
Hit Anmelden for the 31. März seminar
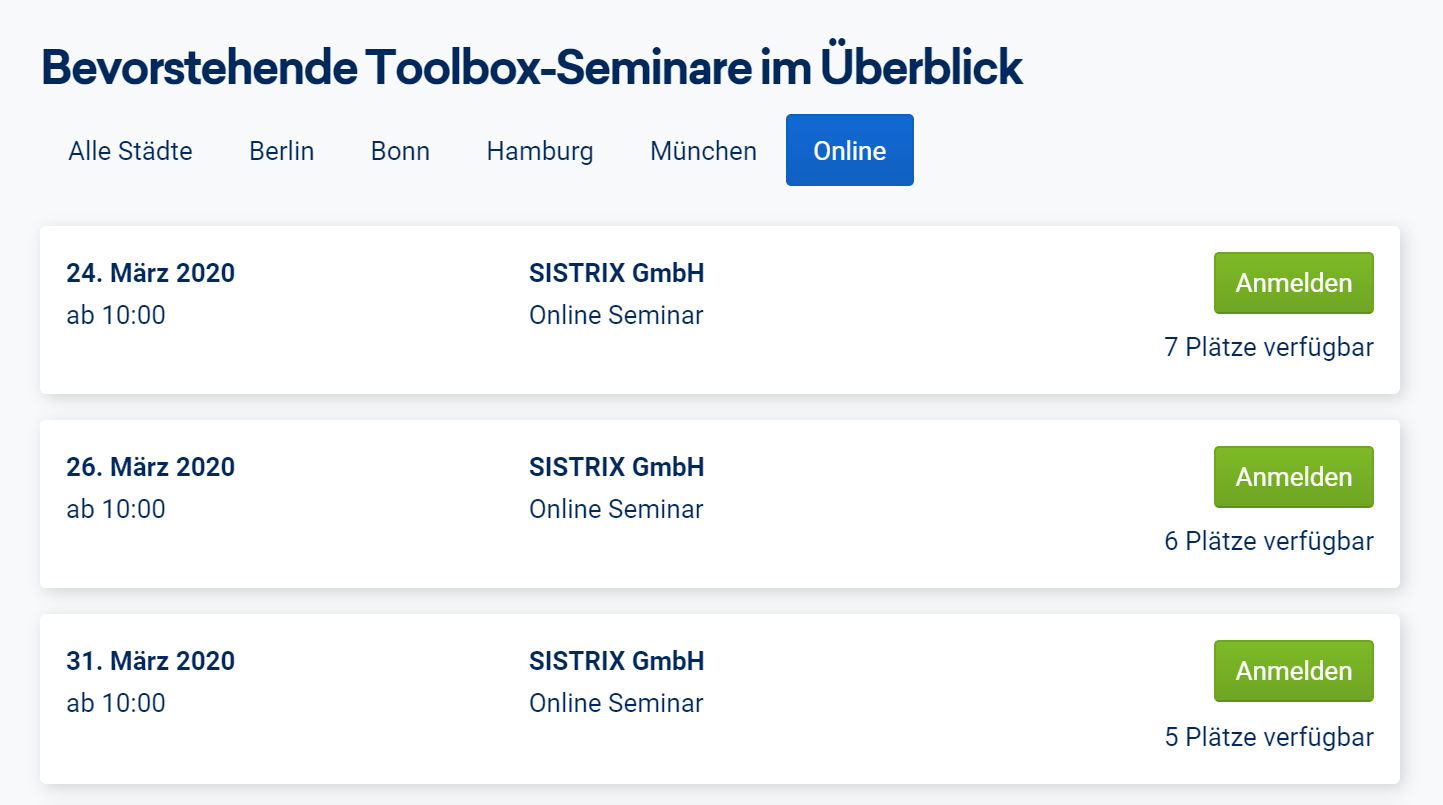(x=1293, y=671)
